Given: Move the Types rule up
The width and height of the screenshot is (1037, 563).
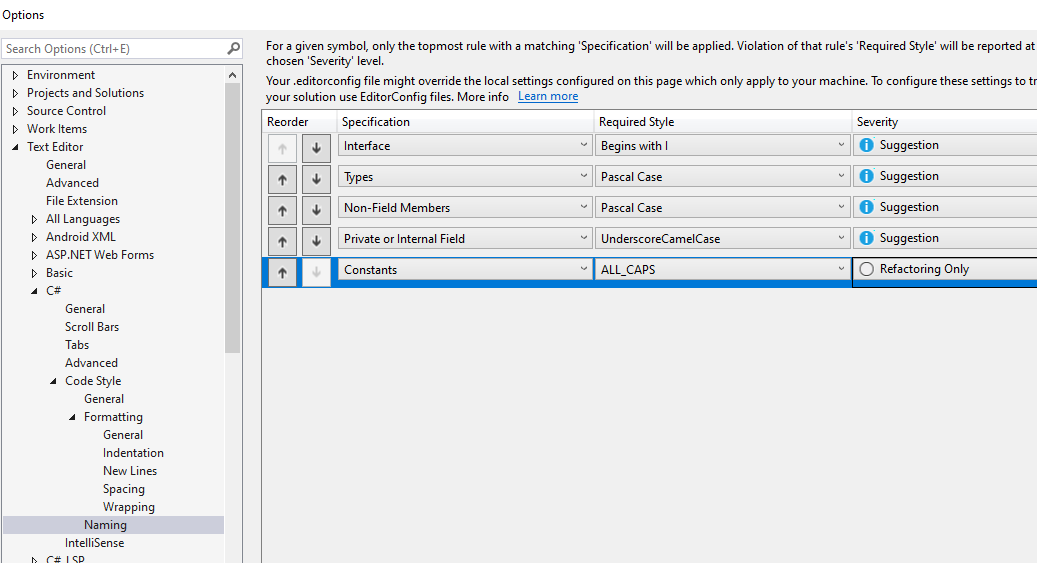Looking at the screenshot, I should [x=282, y=179].
